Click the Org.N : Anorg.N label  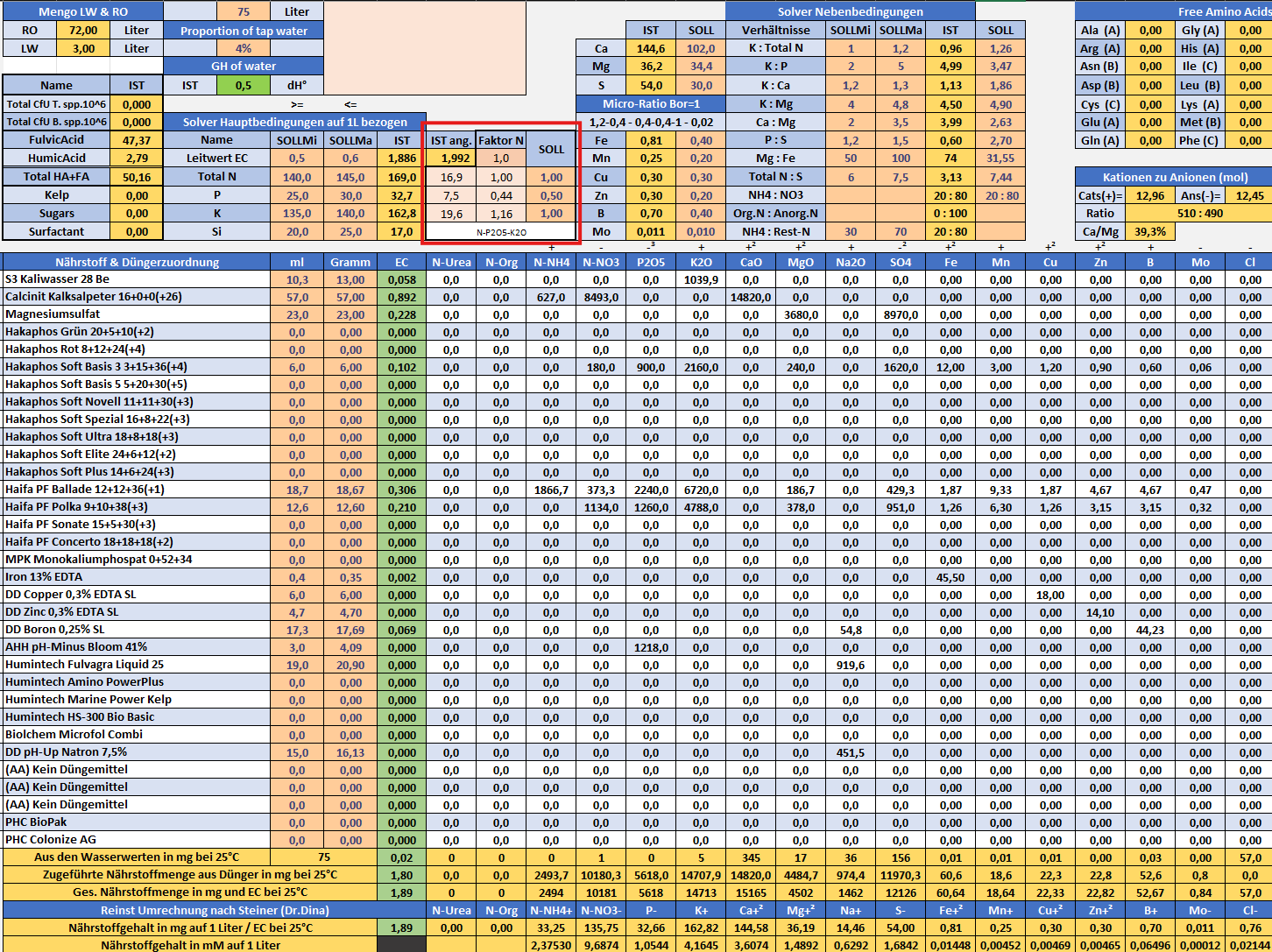pyautogui.click(x=775, y=214)
